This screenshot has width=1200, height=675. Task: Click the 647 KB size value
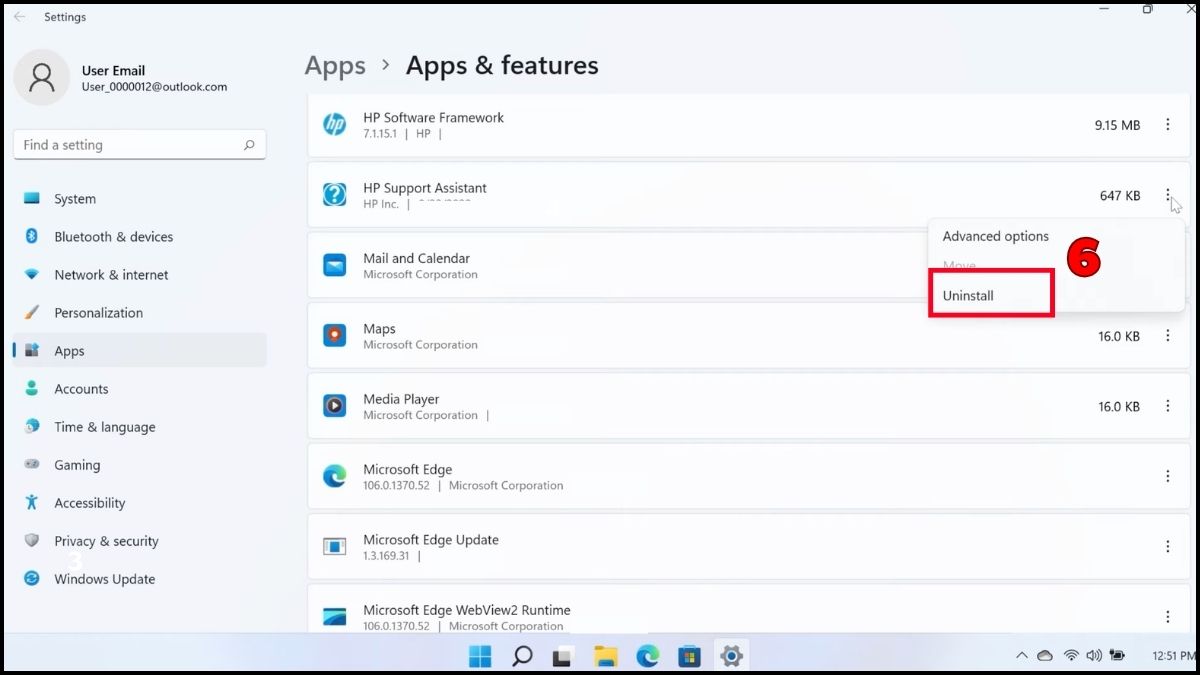pos(1120,196)
